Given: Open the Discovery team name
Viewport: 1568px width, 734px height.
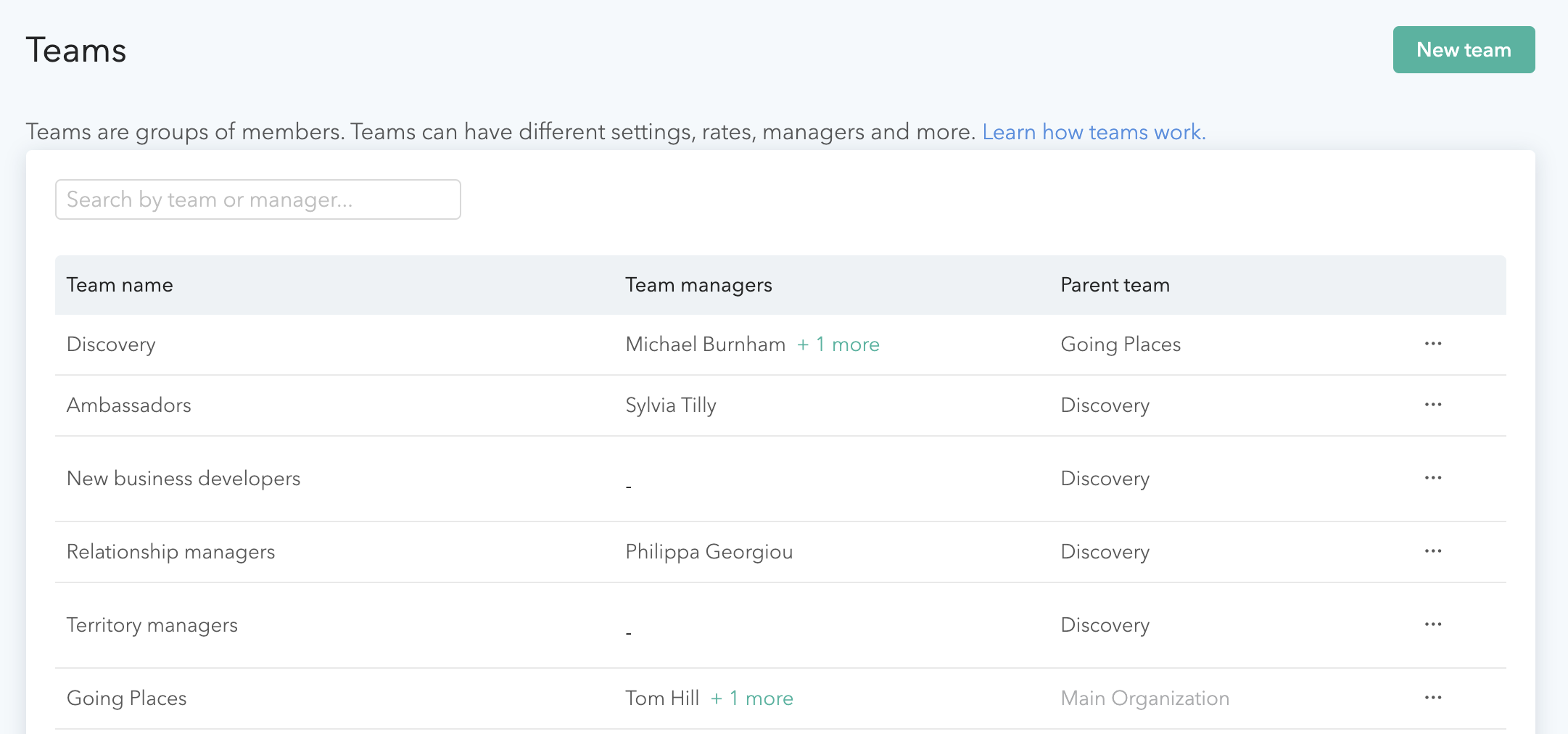Looking at the screenshot, I should point(111,345).
